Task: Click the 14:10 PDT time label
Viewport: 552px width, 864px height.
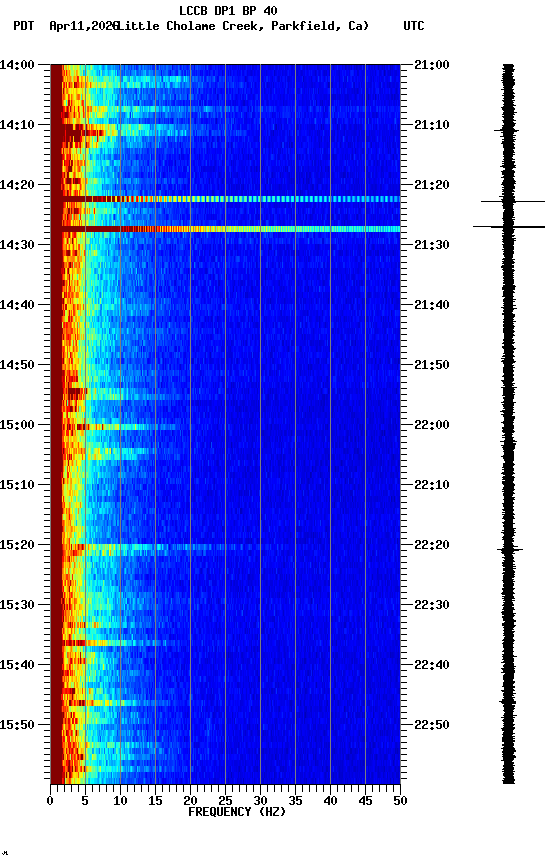Action: 17,125
